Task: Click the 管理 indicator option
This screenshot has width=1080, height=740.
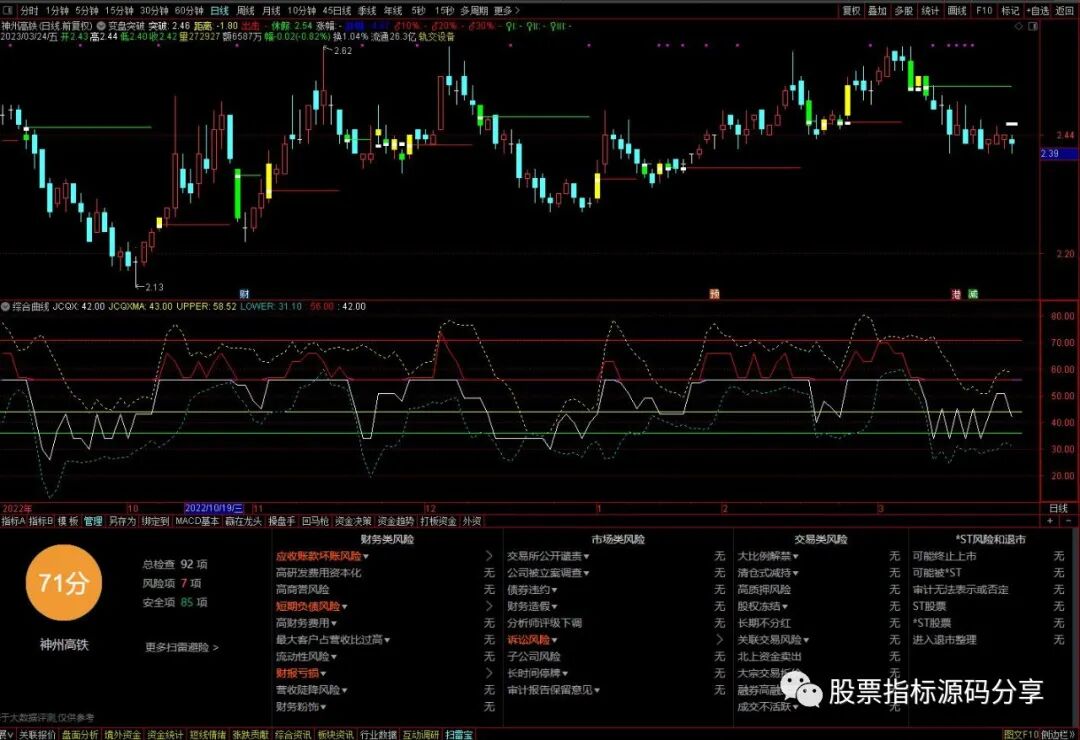Action: click(93, 522)
